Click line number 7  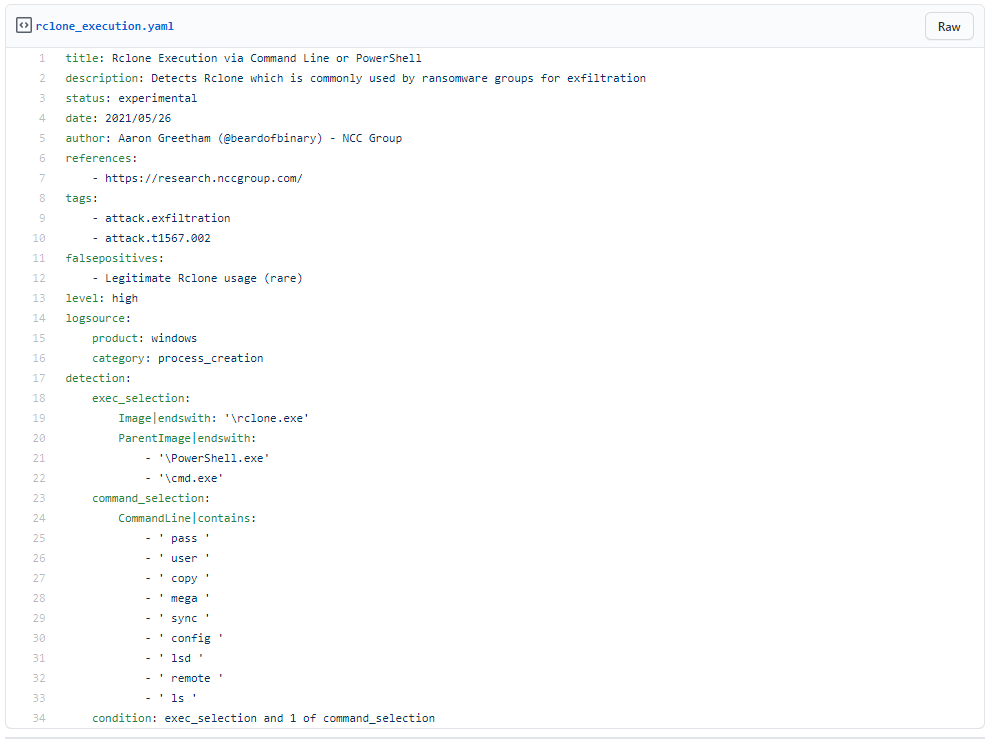pyautogui.click(x=42, y=178)
